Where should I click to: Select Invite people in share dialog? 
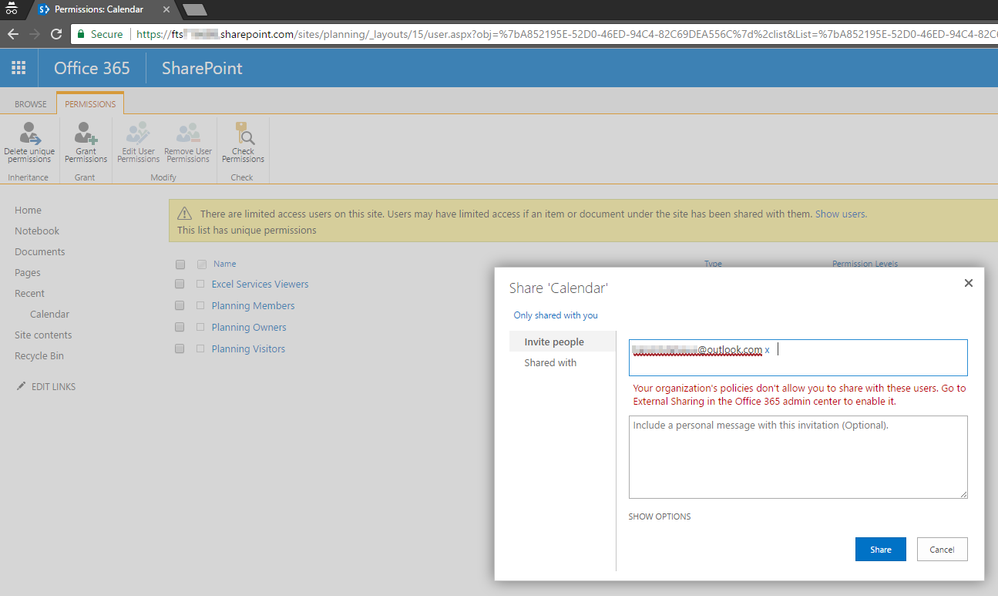pos(554,342)
